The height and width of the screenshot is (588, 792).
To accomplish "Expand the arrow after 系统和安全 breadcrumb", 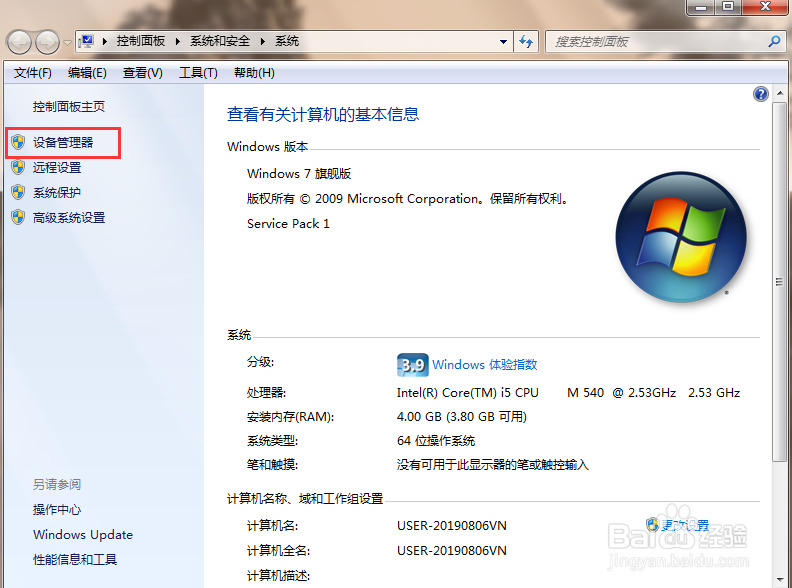I will tap(263, 41).
